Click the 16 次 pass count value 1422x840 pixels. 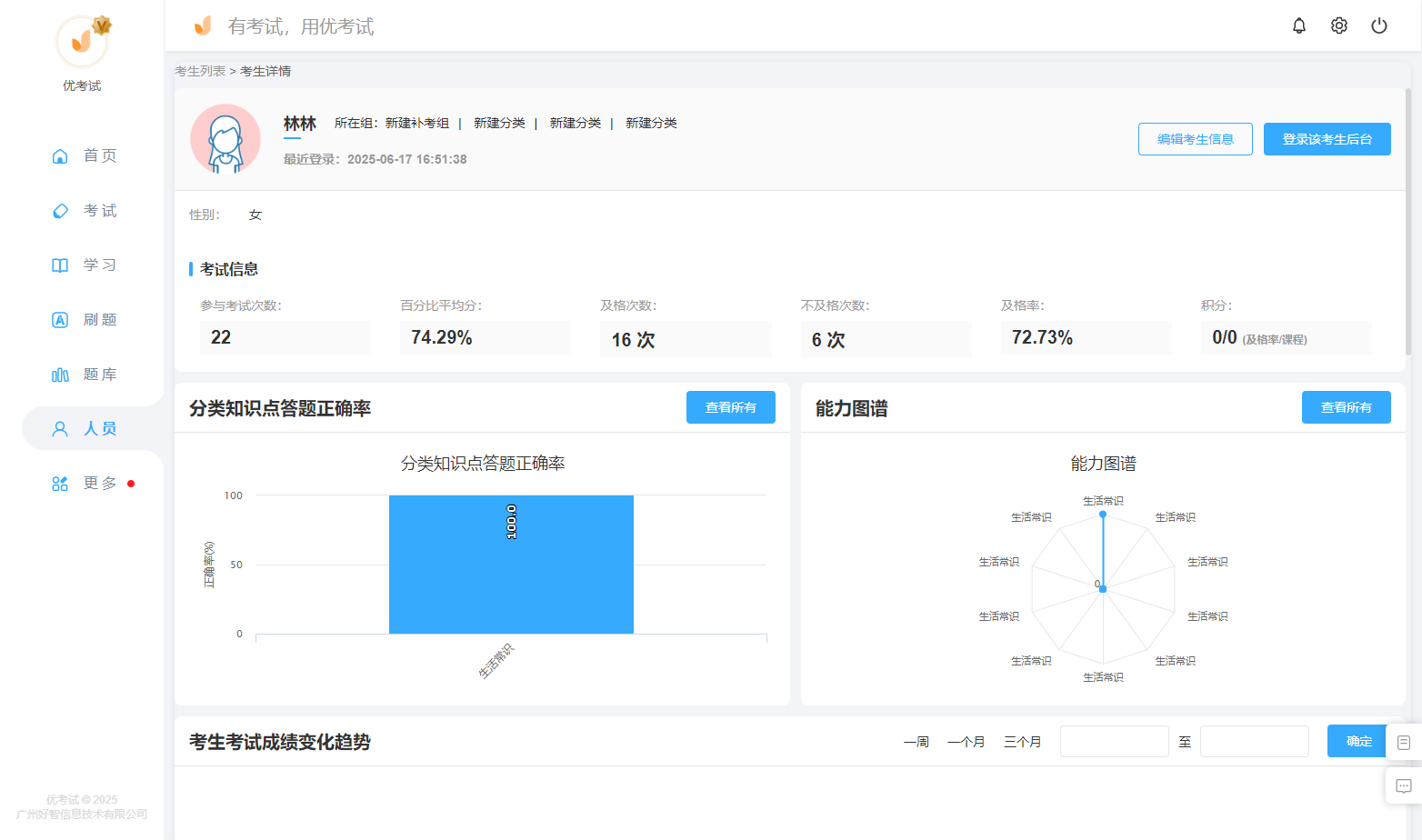pyautogui.click(x=634, y=340)
